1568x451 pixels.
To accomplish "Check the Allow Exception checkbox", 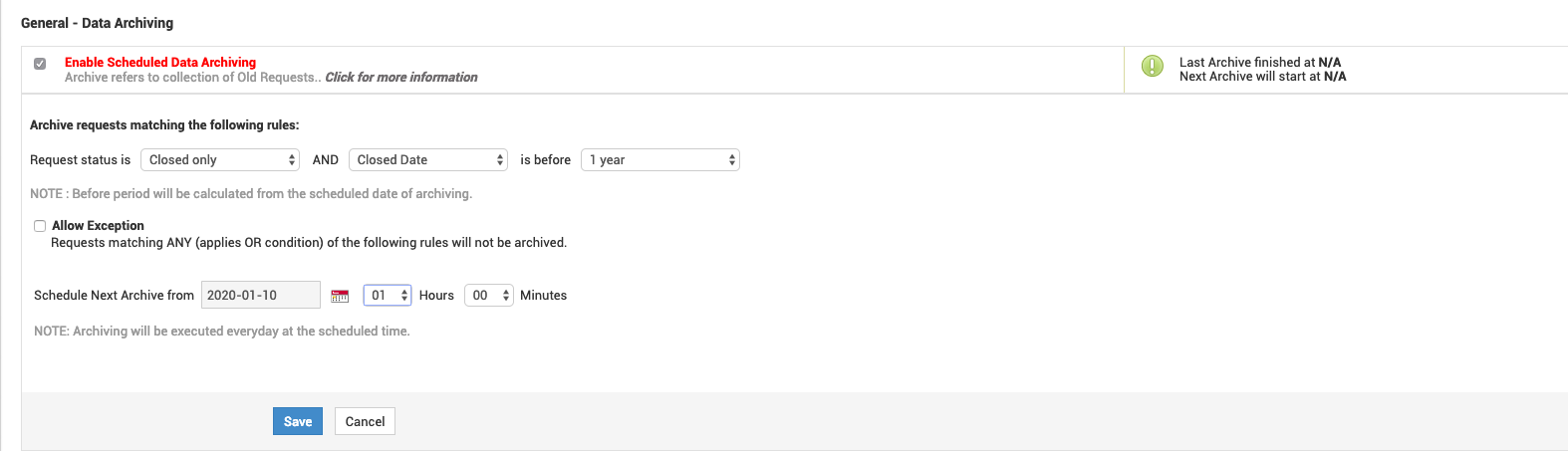I will point(40,226).
